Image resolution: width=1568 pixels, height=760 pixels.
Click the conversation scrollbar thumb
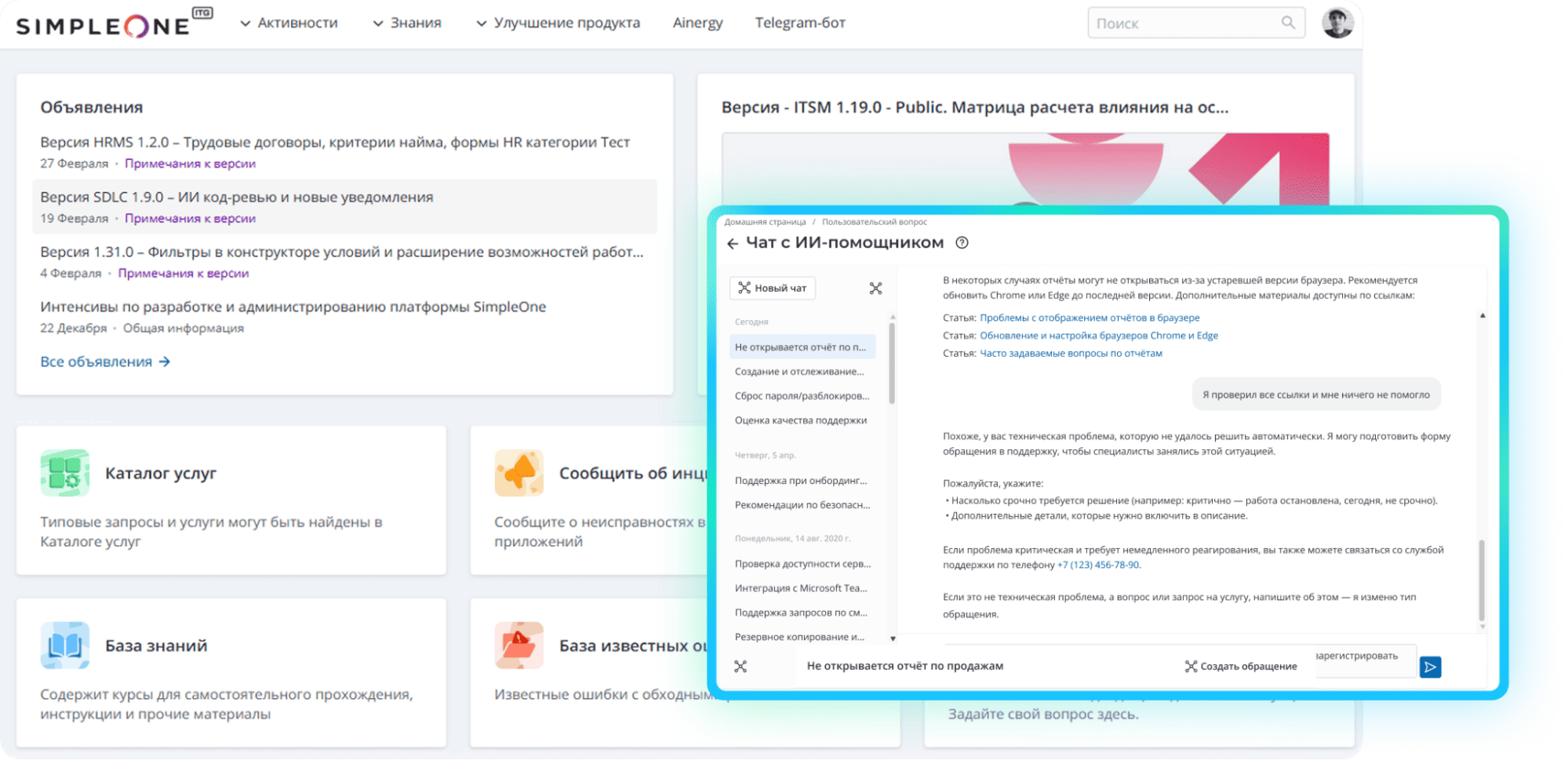1481,580
